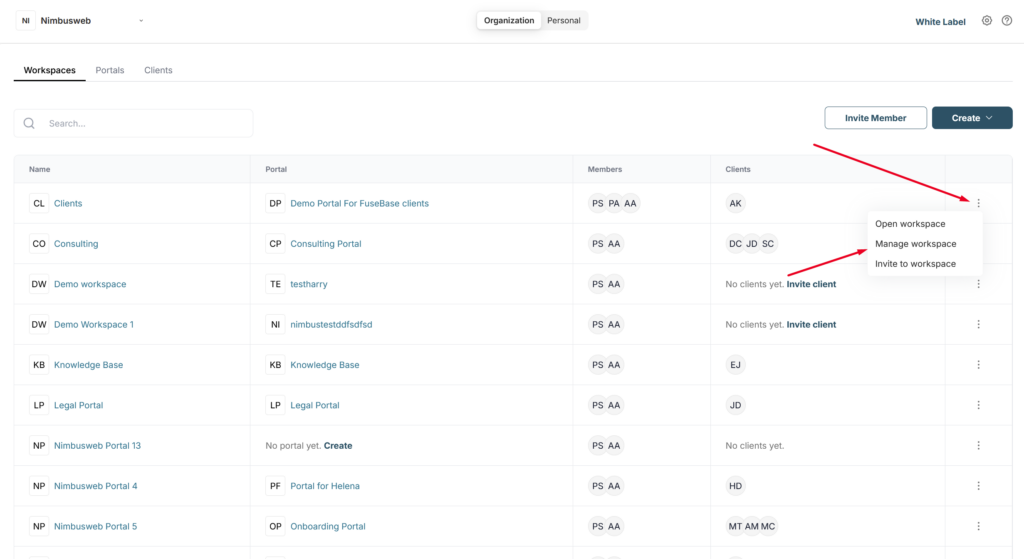This screenshot has width=1024, height=559.
Task: Open three-dot menu for Nimbusweb Portal 13
Action: 978,445
